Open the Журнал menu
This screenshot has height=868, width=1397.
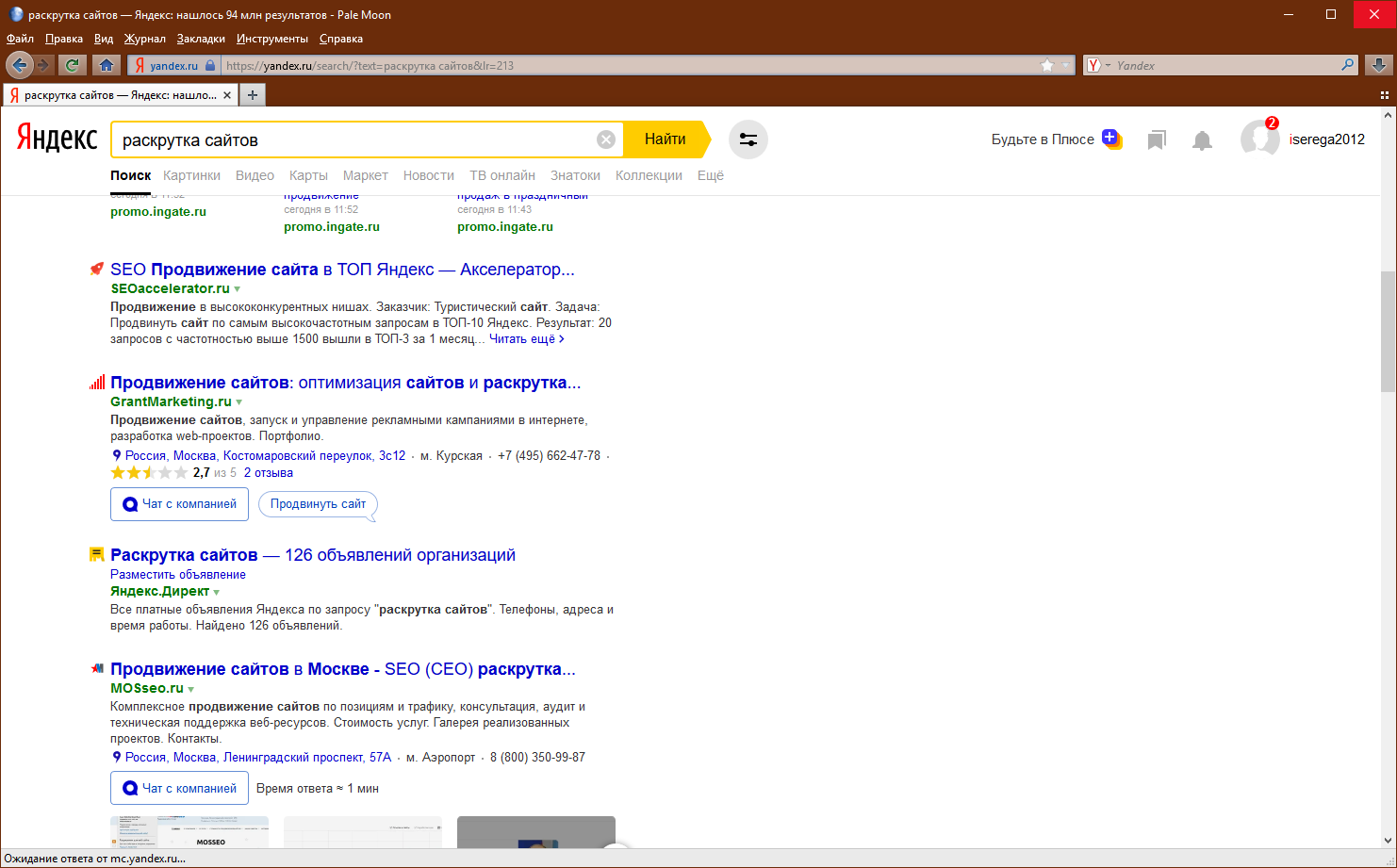tap(145, 39)
